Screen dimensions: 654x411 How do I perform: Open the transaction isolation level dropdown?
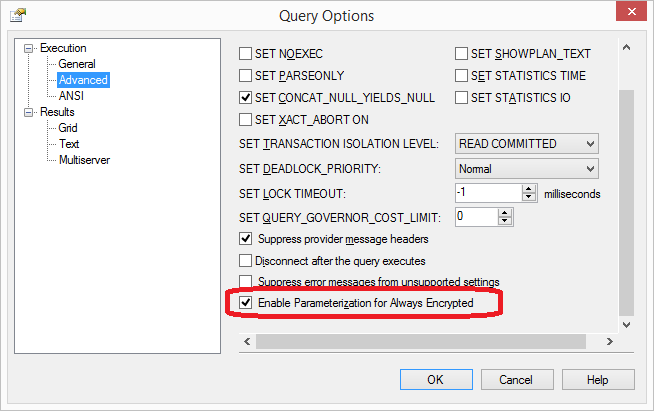point(588,144)
